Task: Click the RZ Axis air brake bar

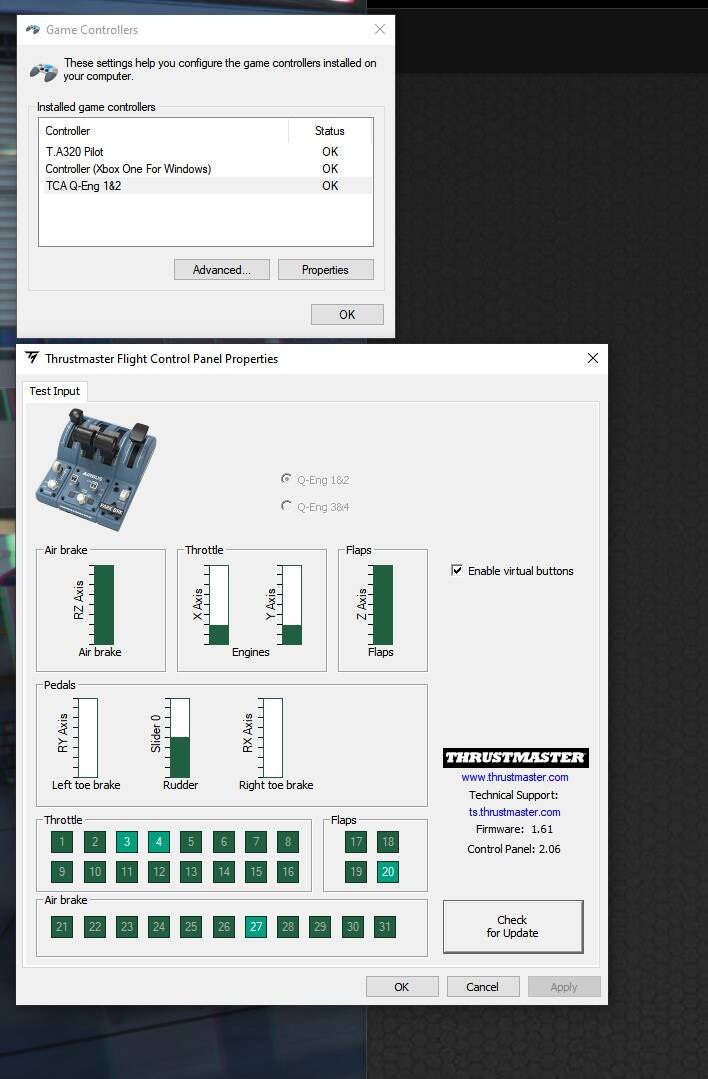Action: tap(103, 605)
